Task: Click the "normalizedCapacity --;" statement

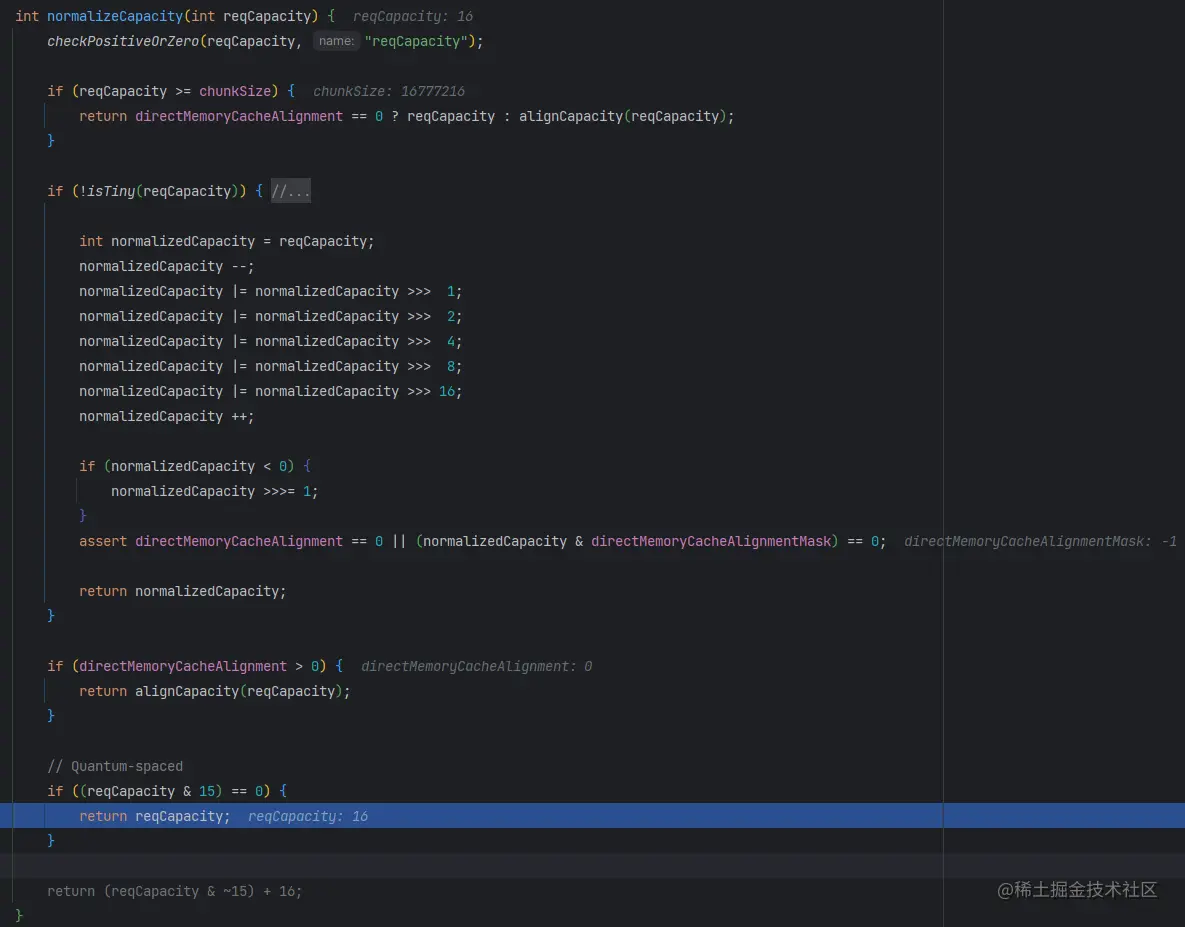Action: pyautogui.click(x=166, y=266)
